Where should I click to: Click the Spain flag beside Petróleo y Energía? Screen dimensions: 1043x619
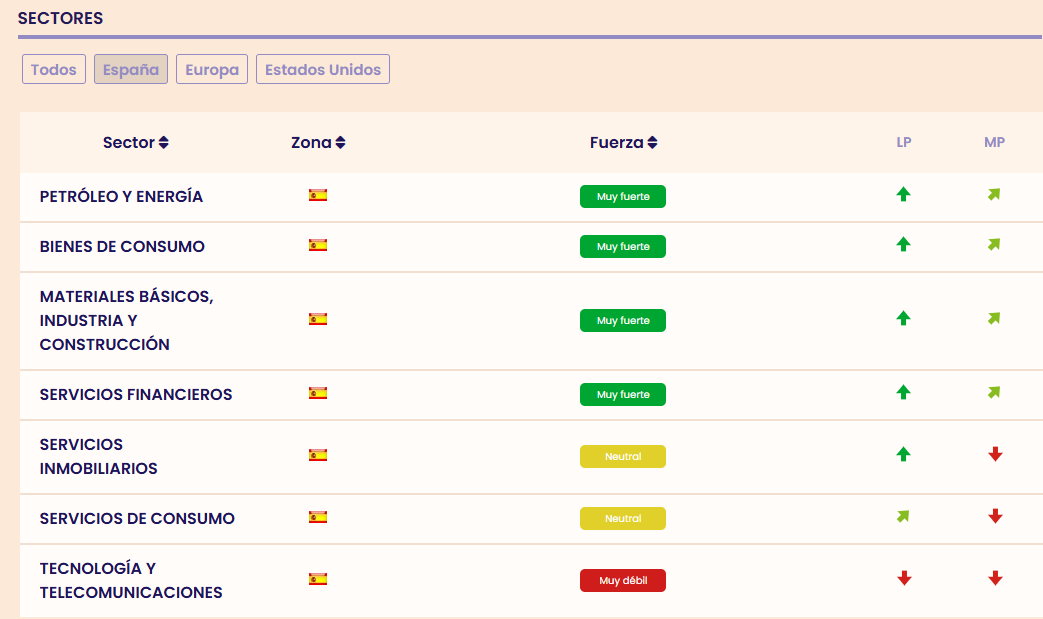[318, 195]
